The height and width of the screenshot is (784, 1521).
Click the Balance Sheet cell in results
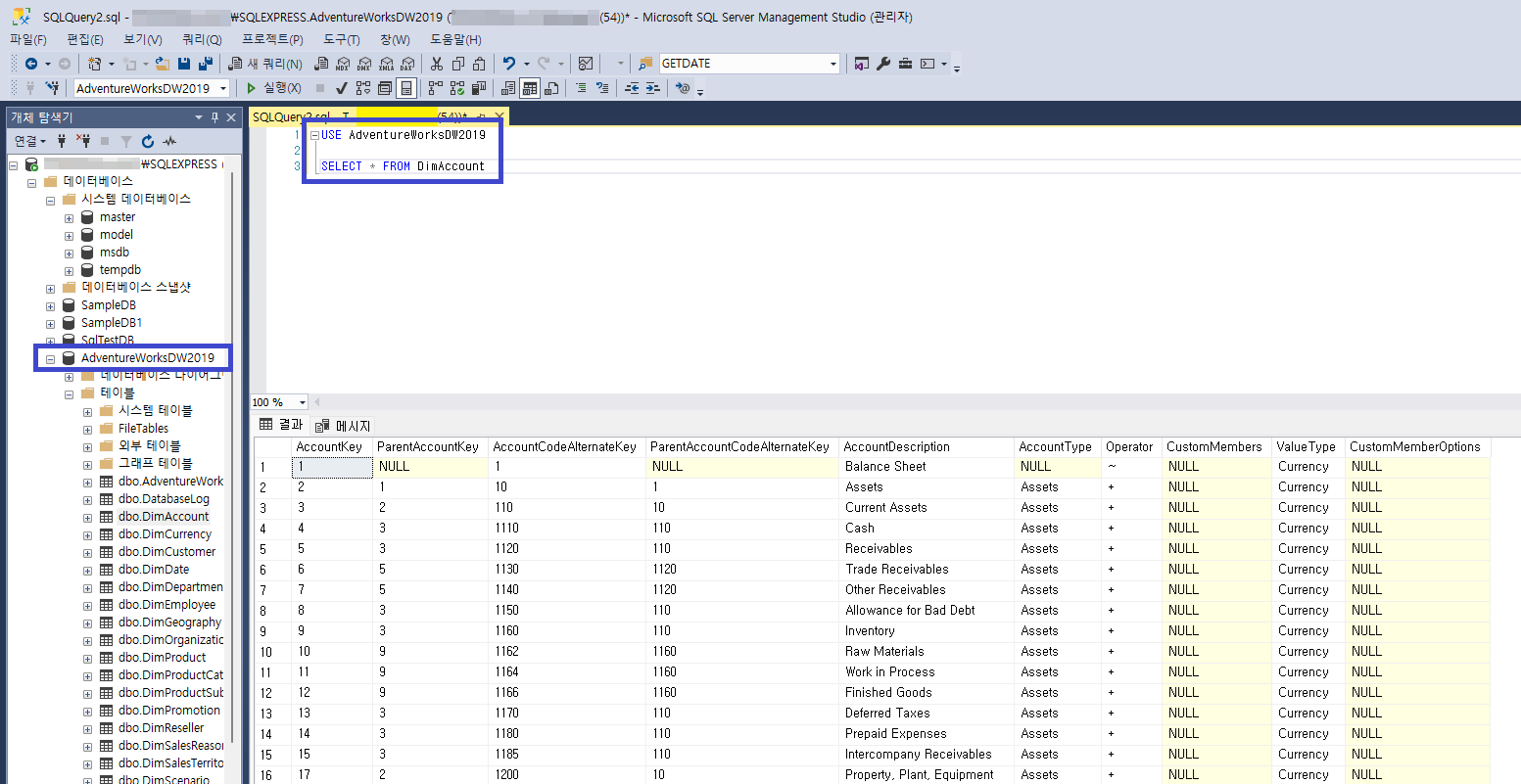(x=927, y=467)
